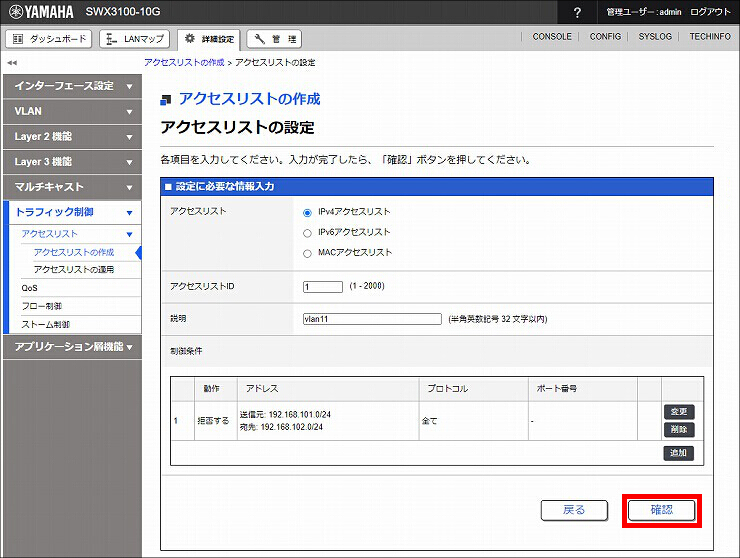740x558 pixels.
Task: Open アクセスリストの適用 sidebar item
Action: (74, 270)
